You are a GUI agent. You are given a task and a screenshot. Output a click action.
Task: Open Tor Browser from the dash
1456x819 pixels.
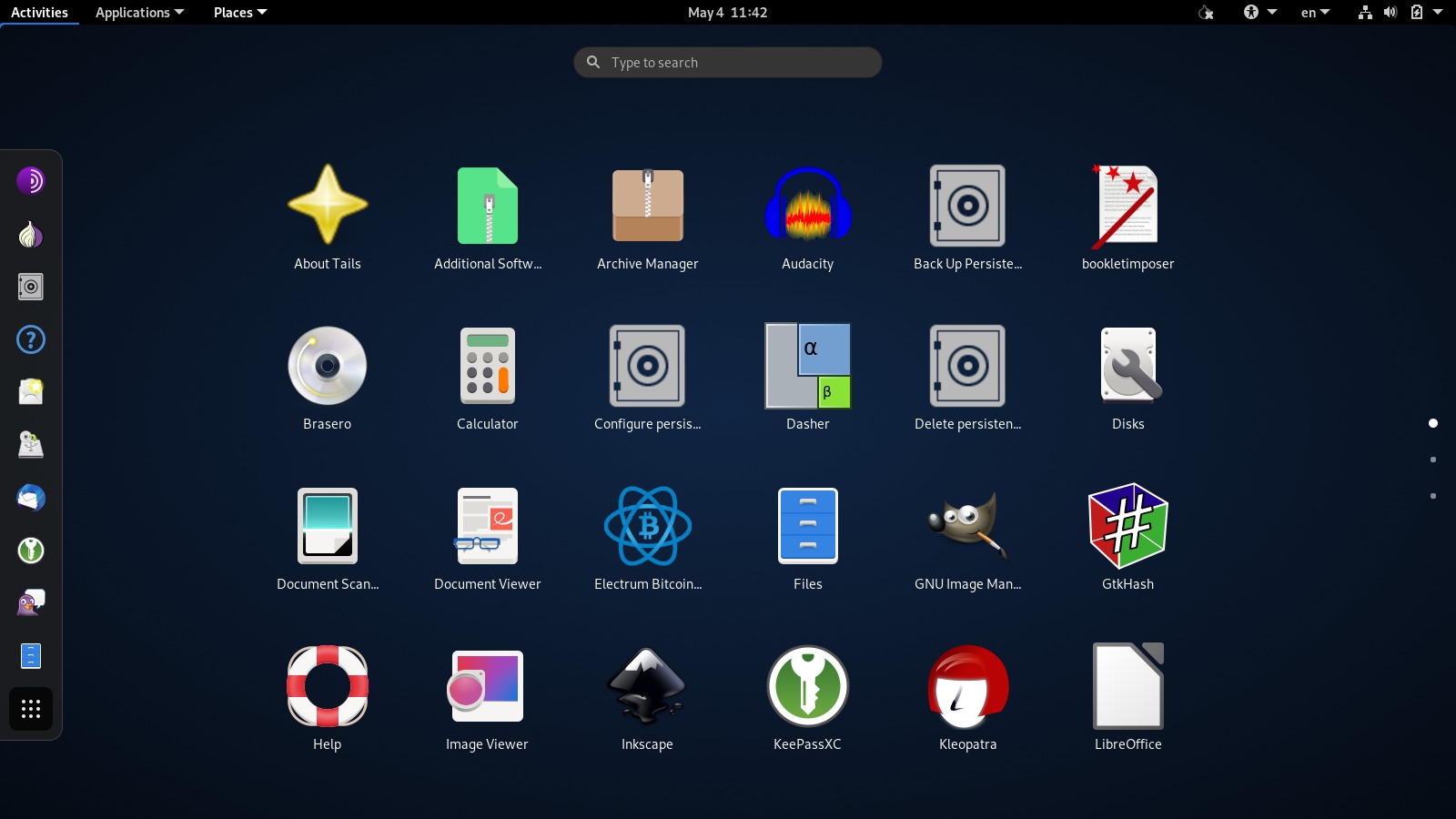[x=31, y=181]
